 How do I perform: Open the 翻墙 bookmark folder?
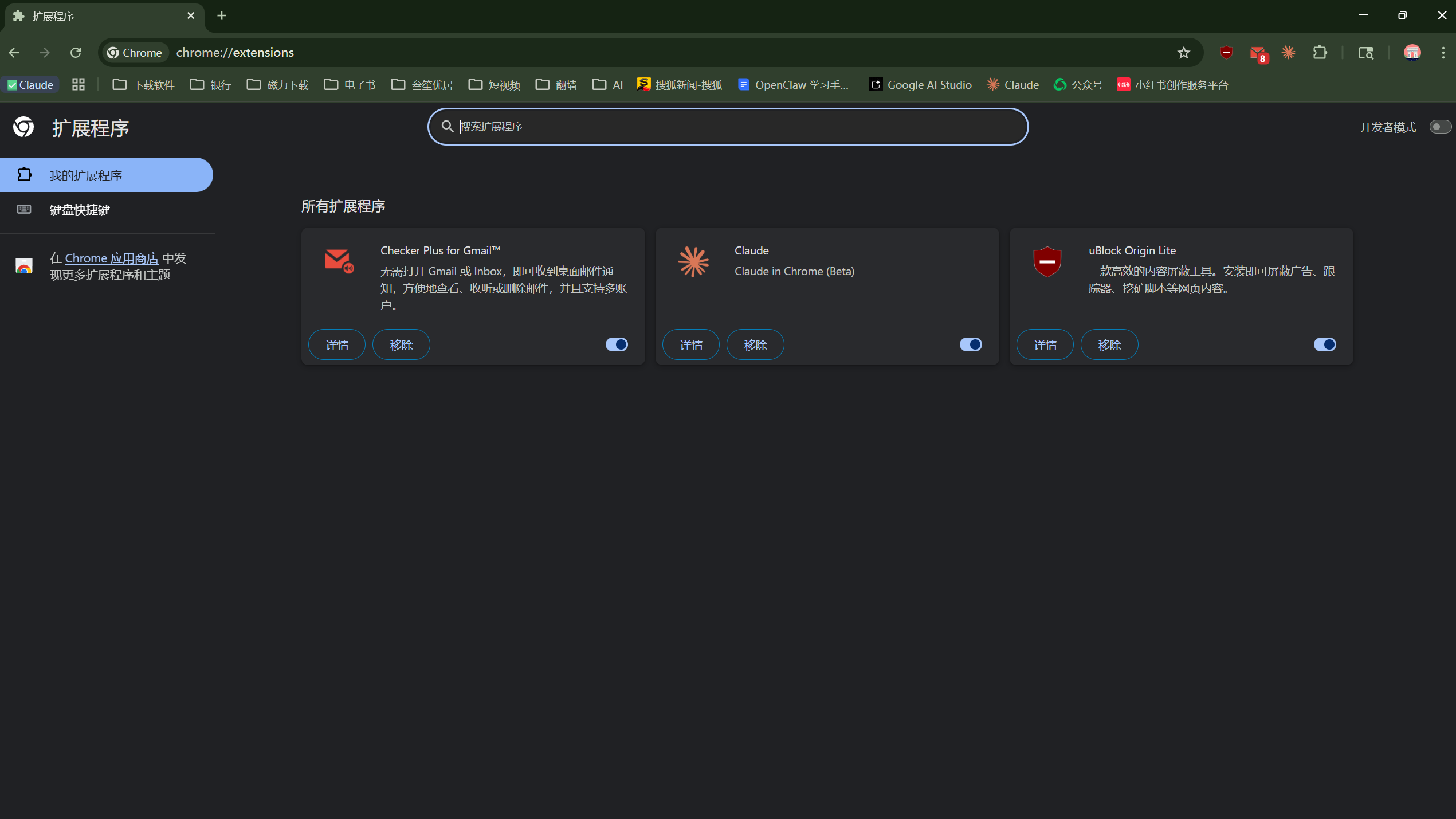tap(556, 85)
